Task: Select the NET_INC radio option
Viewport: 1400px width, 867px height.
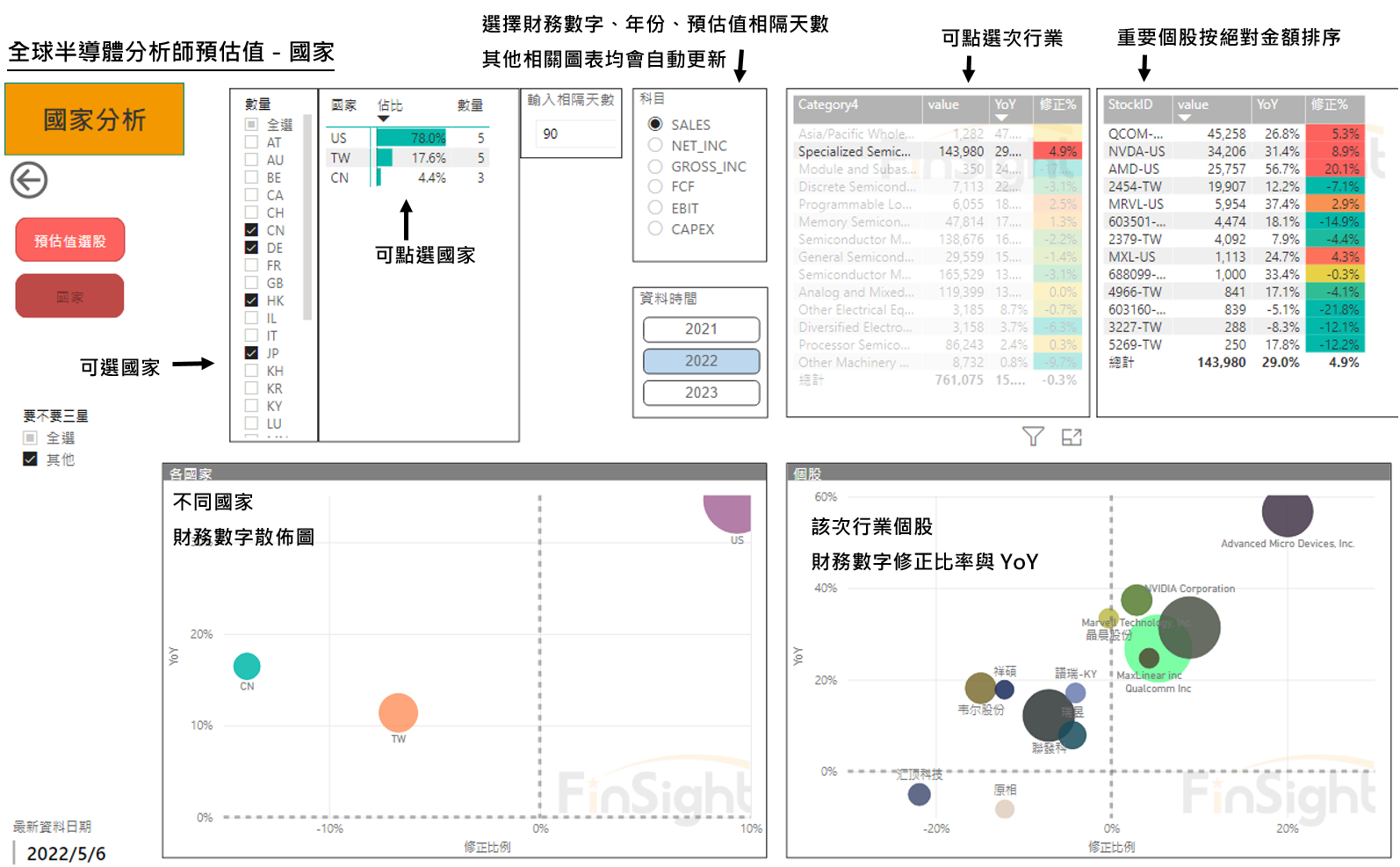Action: 655,146
